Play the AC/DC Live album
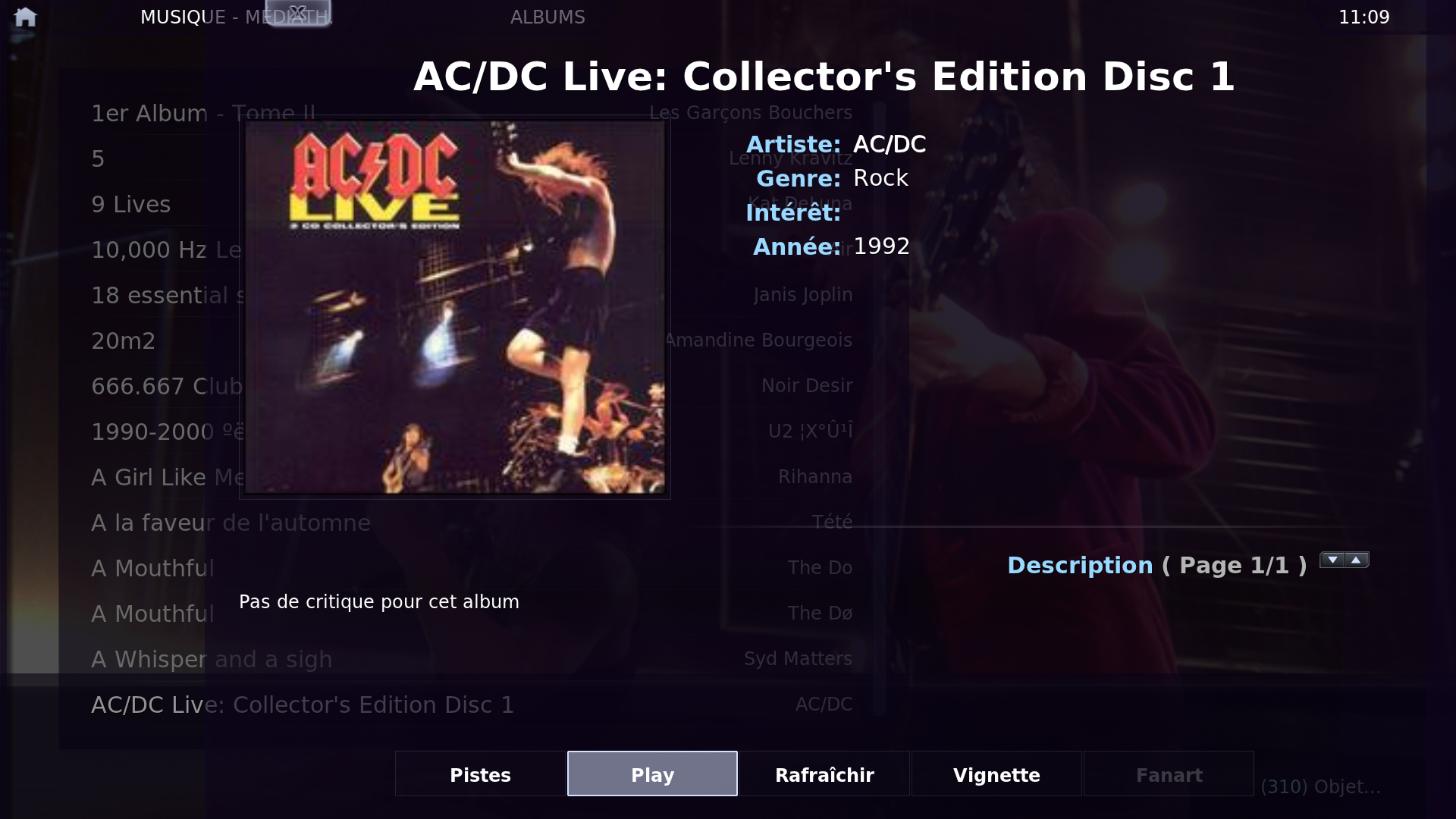Viewport: 1456px width, 819px height. 652,773
